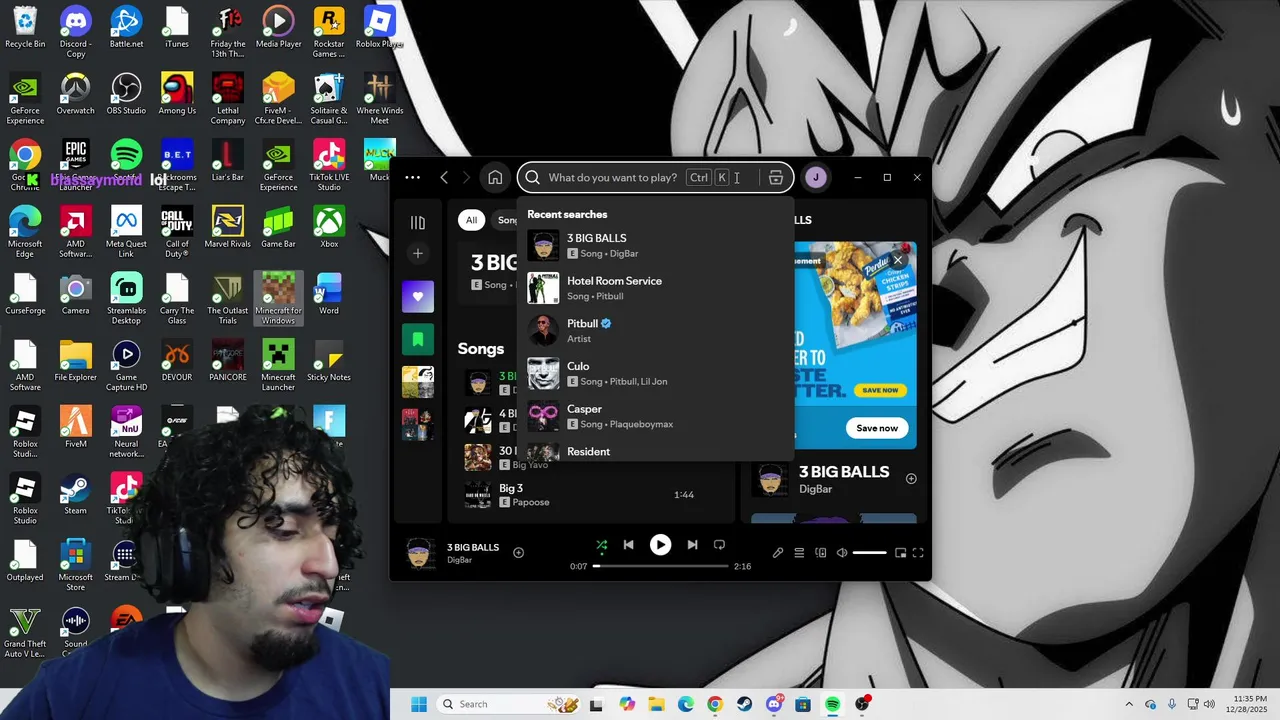This screenshot has width=1280, height=720.
Task: Select the TikTok LIVE Studio desktop icon
Action: 329,166
